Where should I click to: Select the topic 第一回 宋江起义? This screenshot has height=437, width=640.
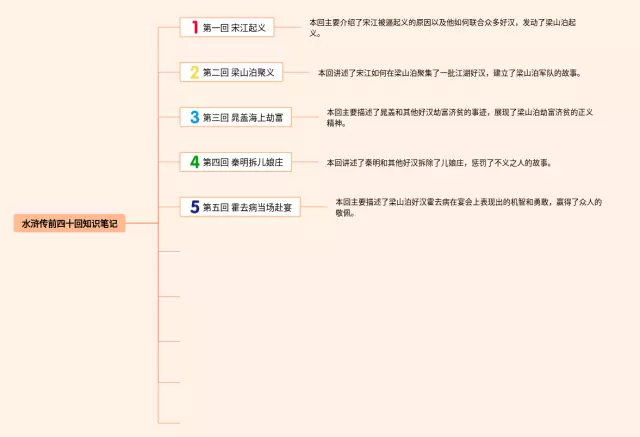coord(234,28)
